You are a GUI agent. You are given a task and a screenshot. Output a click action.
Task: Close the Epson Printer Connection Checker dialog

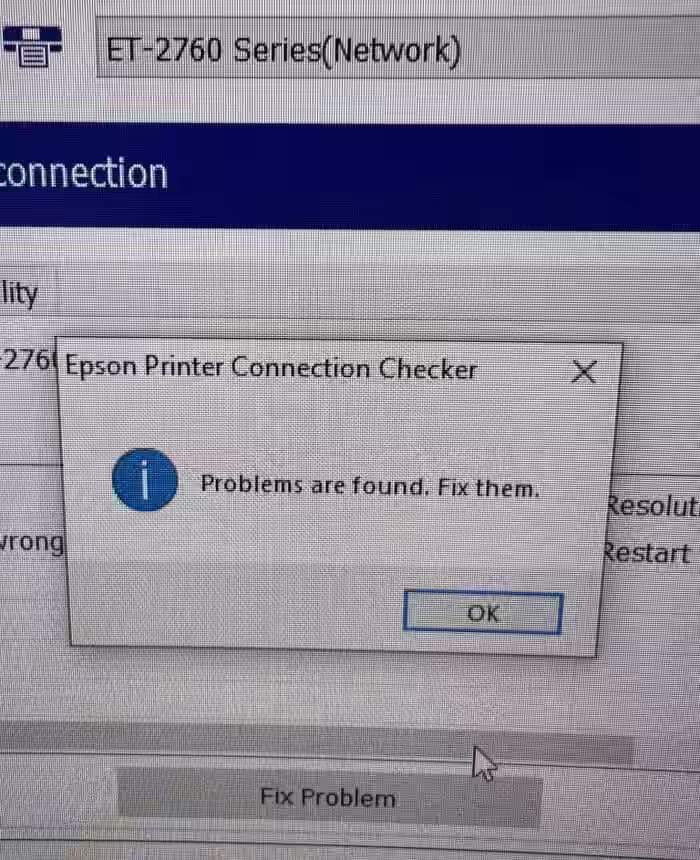(584, 372)
